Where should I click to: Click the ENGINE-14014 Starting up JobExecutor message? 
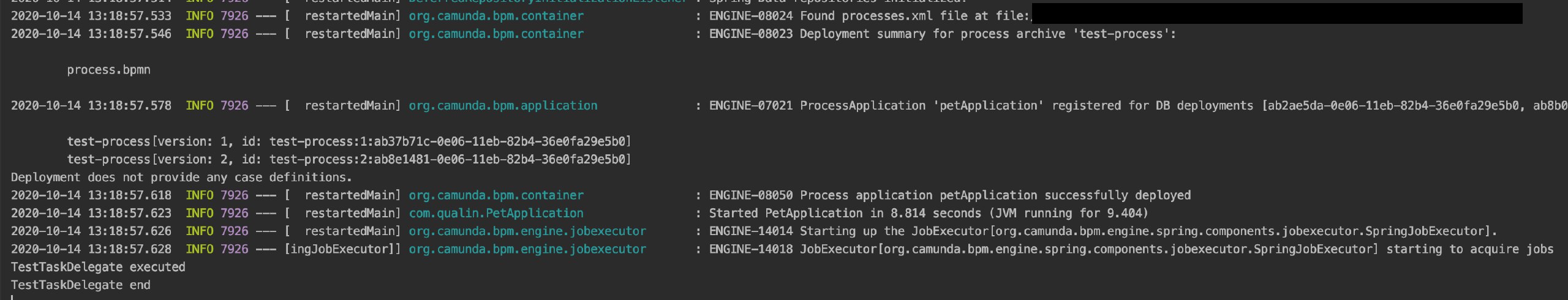click(x=1102, y=231)
